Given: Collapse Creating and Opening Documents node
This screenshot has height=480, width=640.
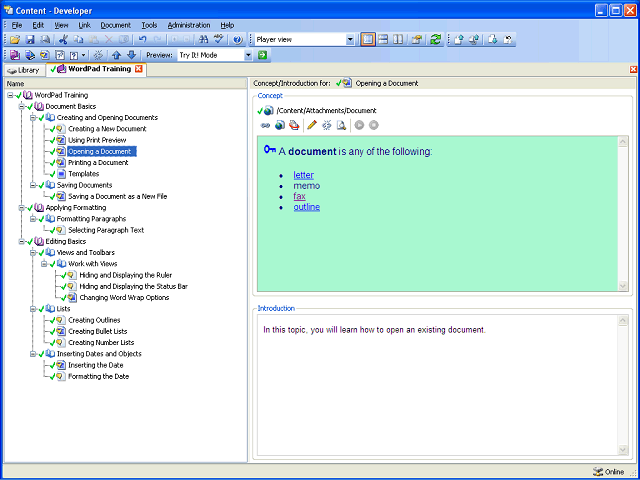Looking at the screenshot, I should click(x=33, y=118).
